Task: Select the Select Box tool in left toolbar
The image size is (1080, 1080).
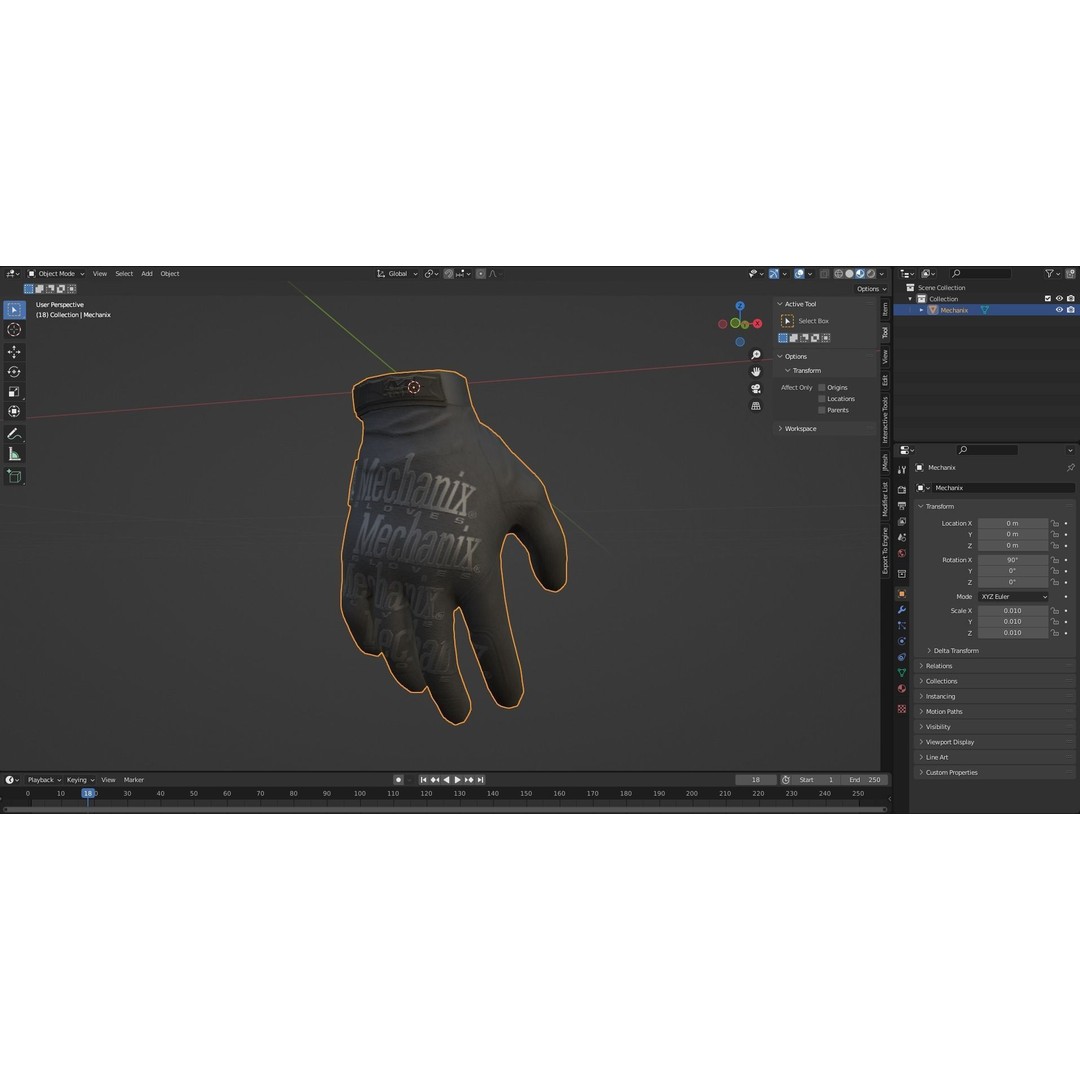Action: [14, 310]
